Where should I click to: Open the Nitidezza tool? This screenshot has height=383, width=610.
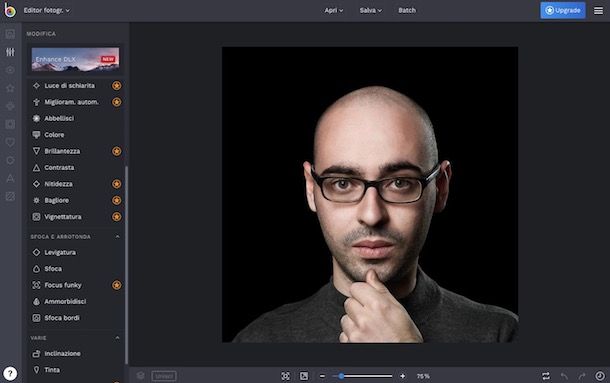pyautogui.click(x=76, y=184)
